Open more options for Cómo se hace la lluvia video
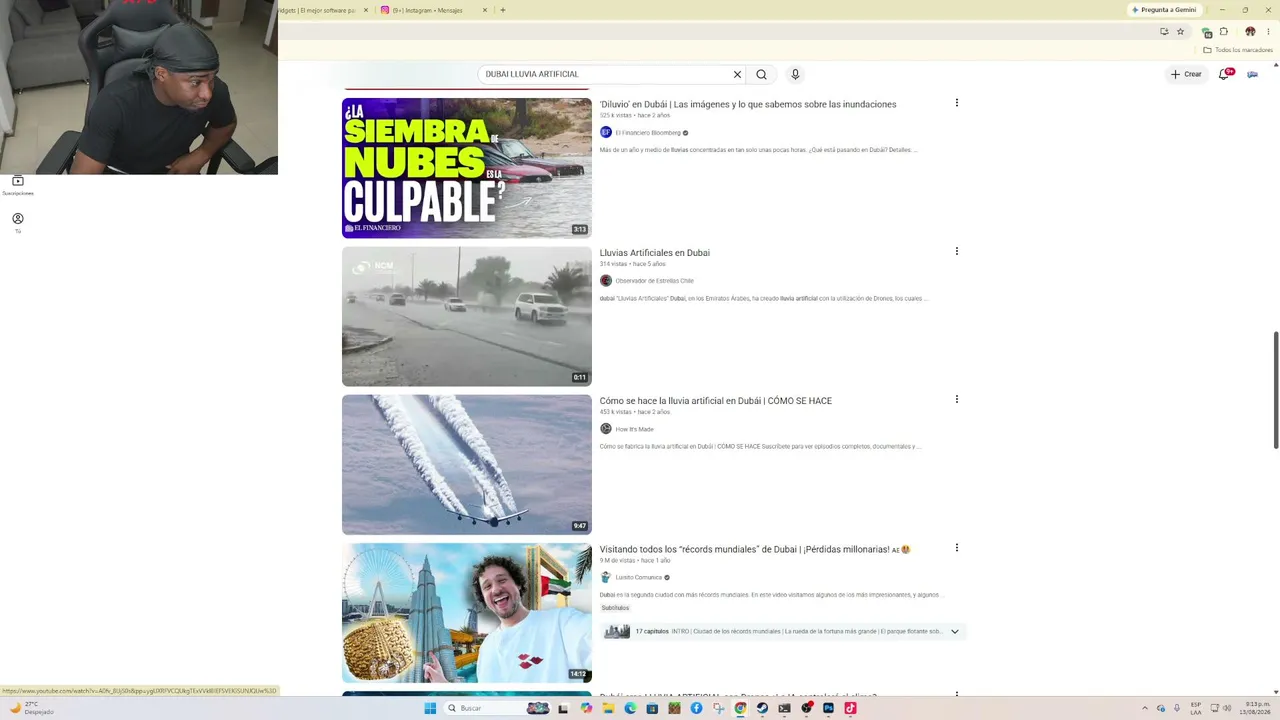Screen dimensions: 1280x720 tap(957, 399)
